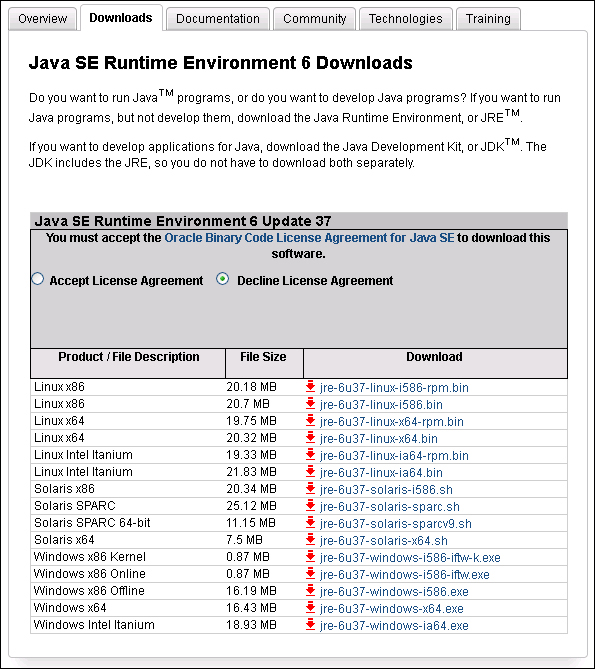Select Decline License Agreement radio button
Screen dimensions: 595x669
[x=222, y=279]
